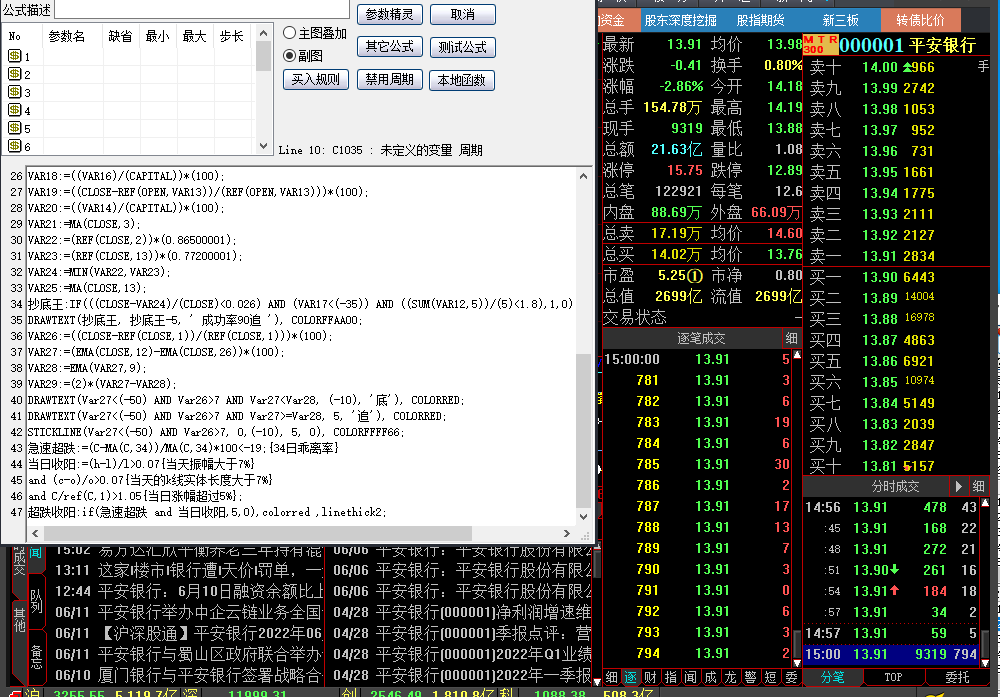Open the 其他 vertical side tab
1000x697 pixels.
[19, 618]
